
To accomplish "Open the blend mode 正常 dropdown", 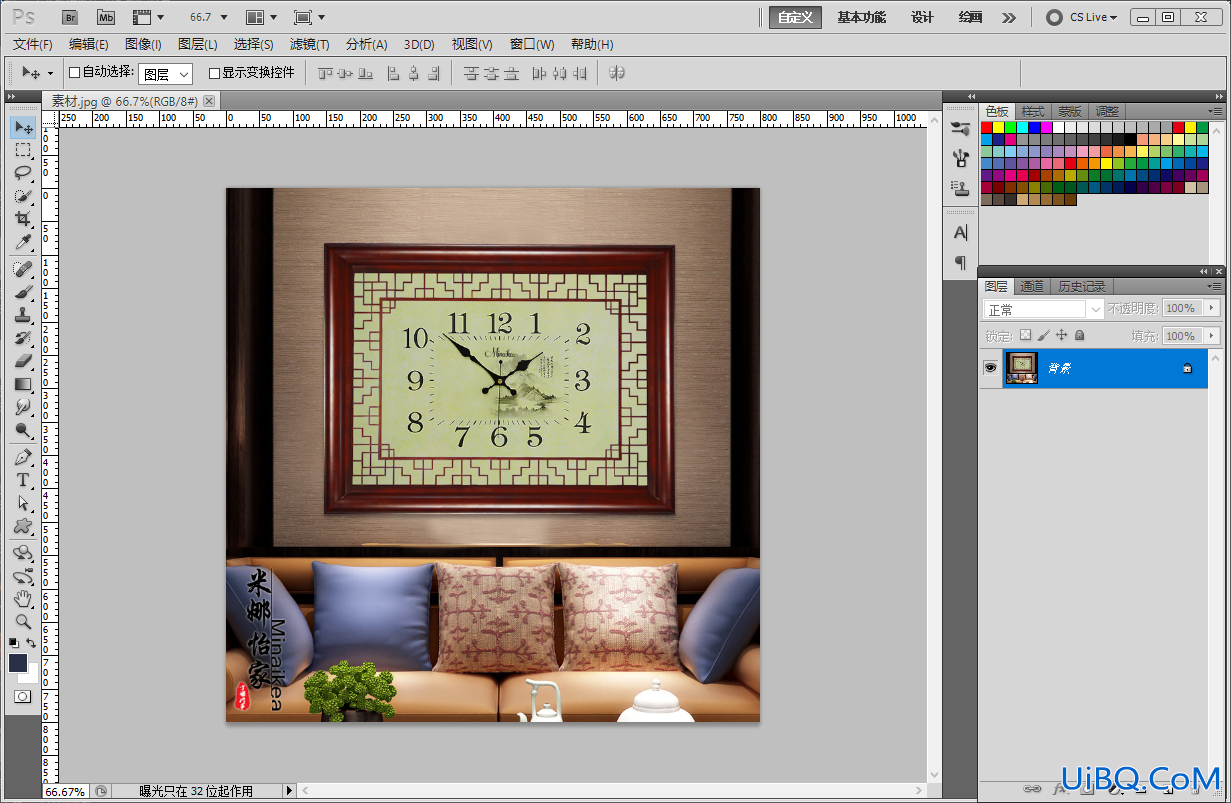I will (1043, 310).
